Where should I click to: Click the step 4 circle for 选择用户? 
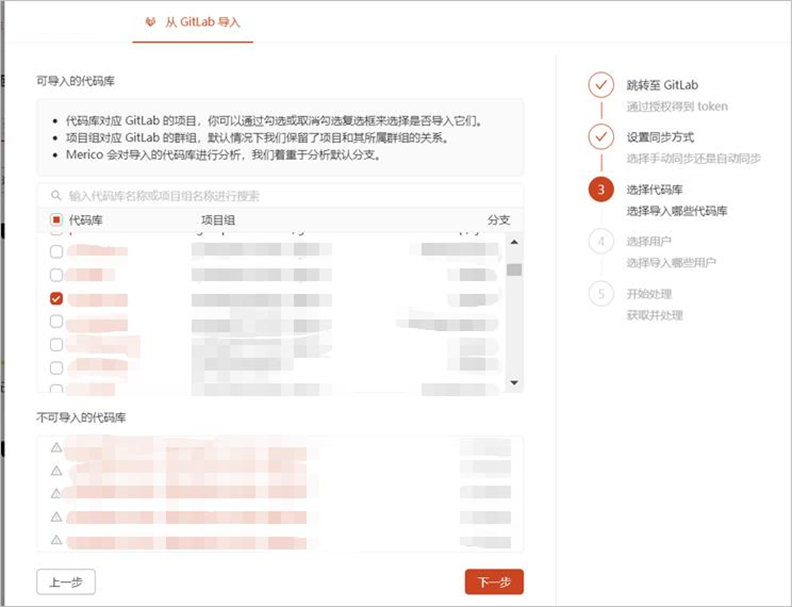click(x=601, y=241)
